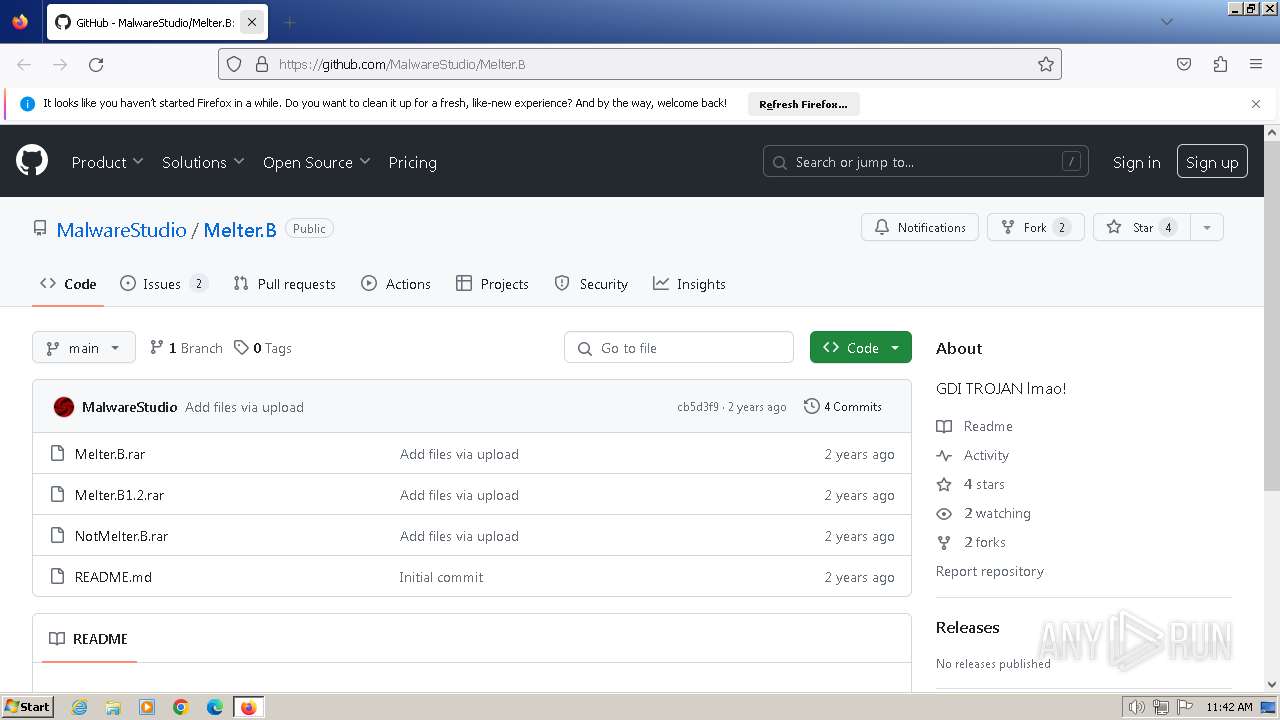View the 0 Tags link
Viewport: 1280px width, 720px height.
tap(263, 348)
